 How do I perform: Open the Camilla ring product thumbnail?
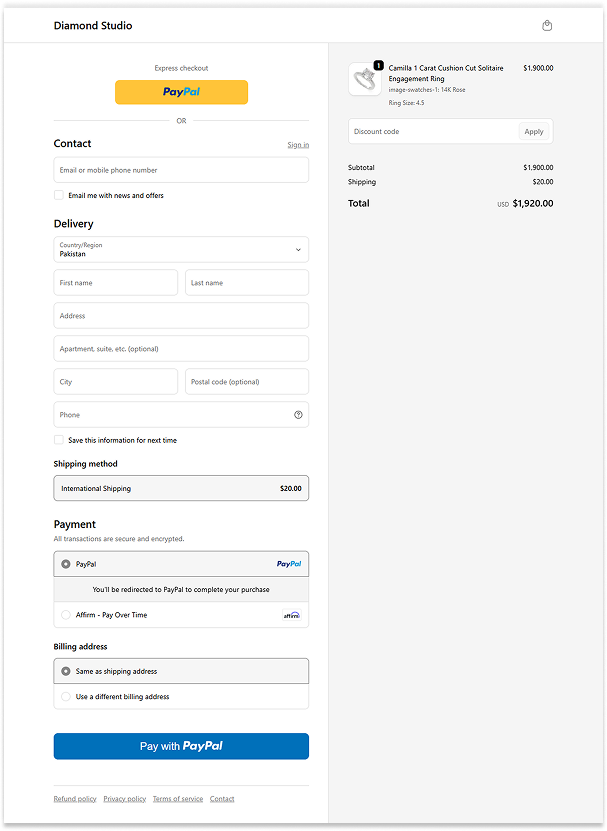365,79
